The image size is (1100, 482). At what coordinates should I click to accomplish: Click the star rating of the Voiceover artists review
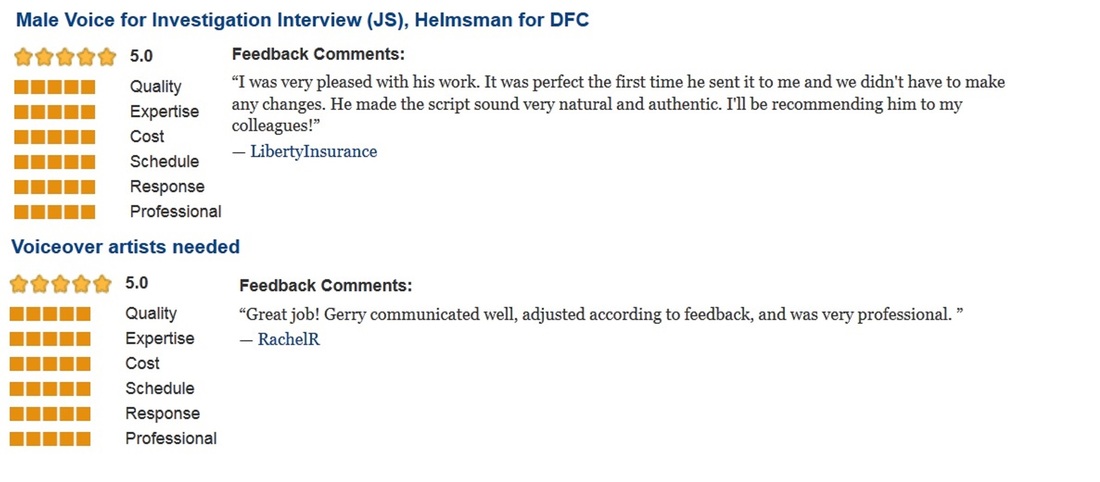coord(61,284)
